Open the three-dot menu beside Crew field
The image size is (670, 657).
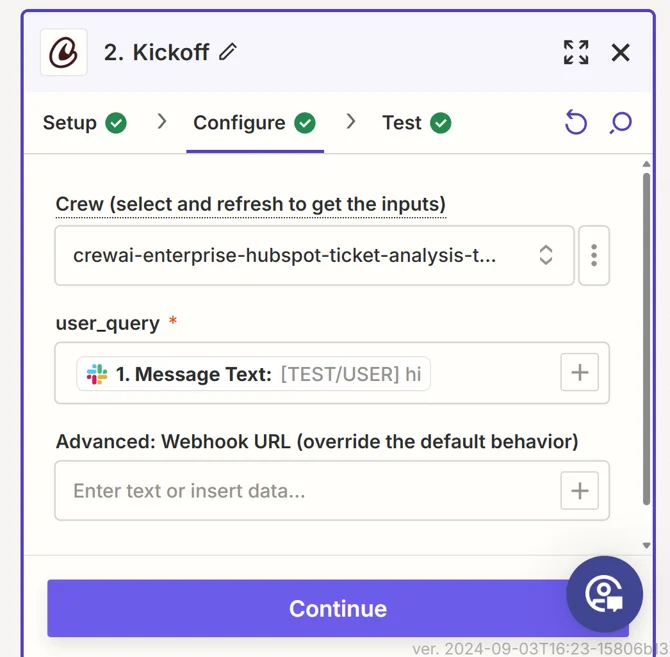594,255
